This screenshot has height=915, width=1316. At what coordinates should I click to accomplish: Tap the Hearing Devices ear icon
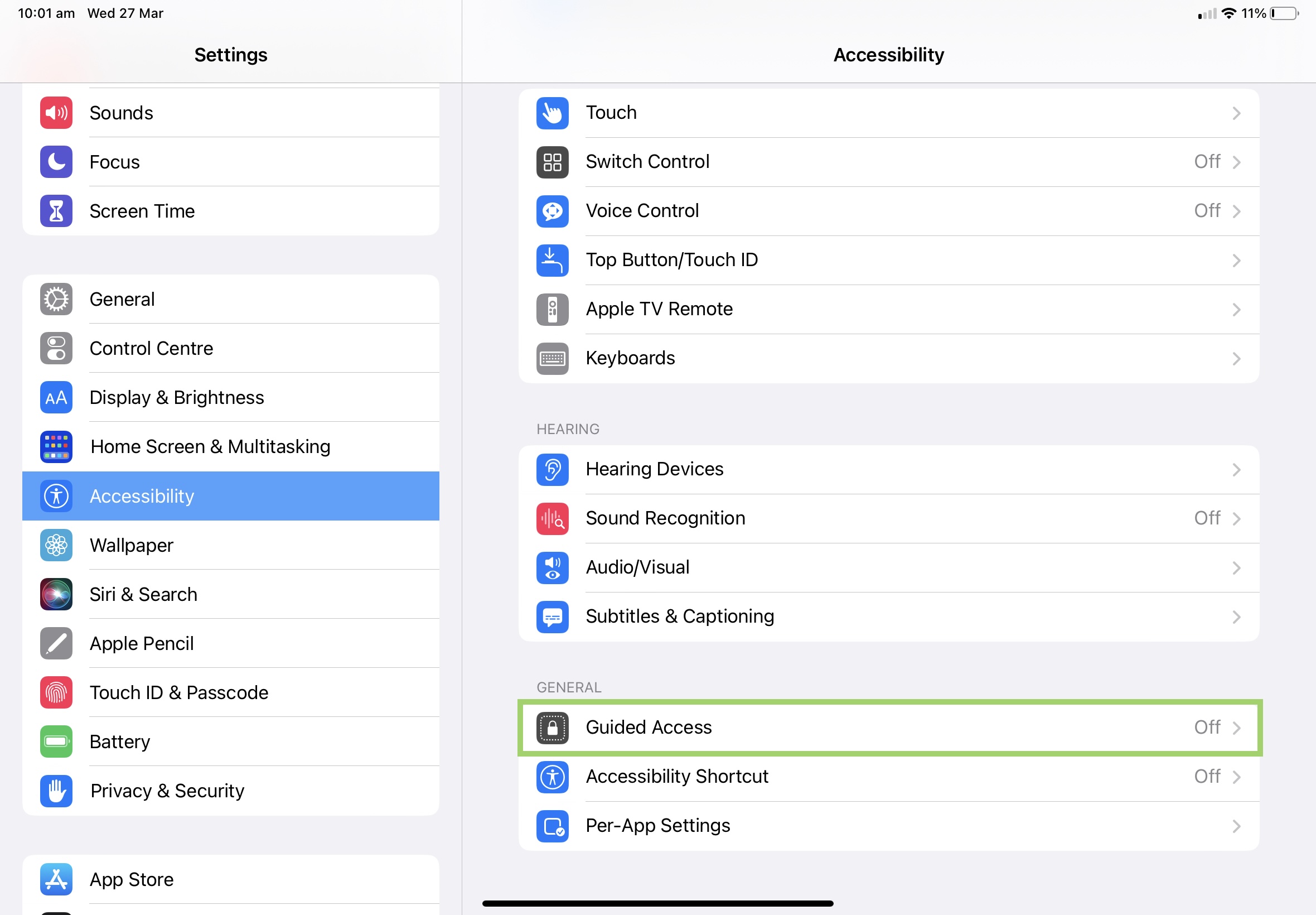(x=552, y=470)
